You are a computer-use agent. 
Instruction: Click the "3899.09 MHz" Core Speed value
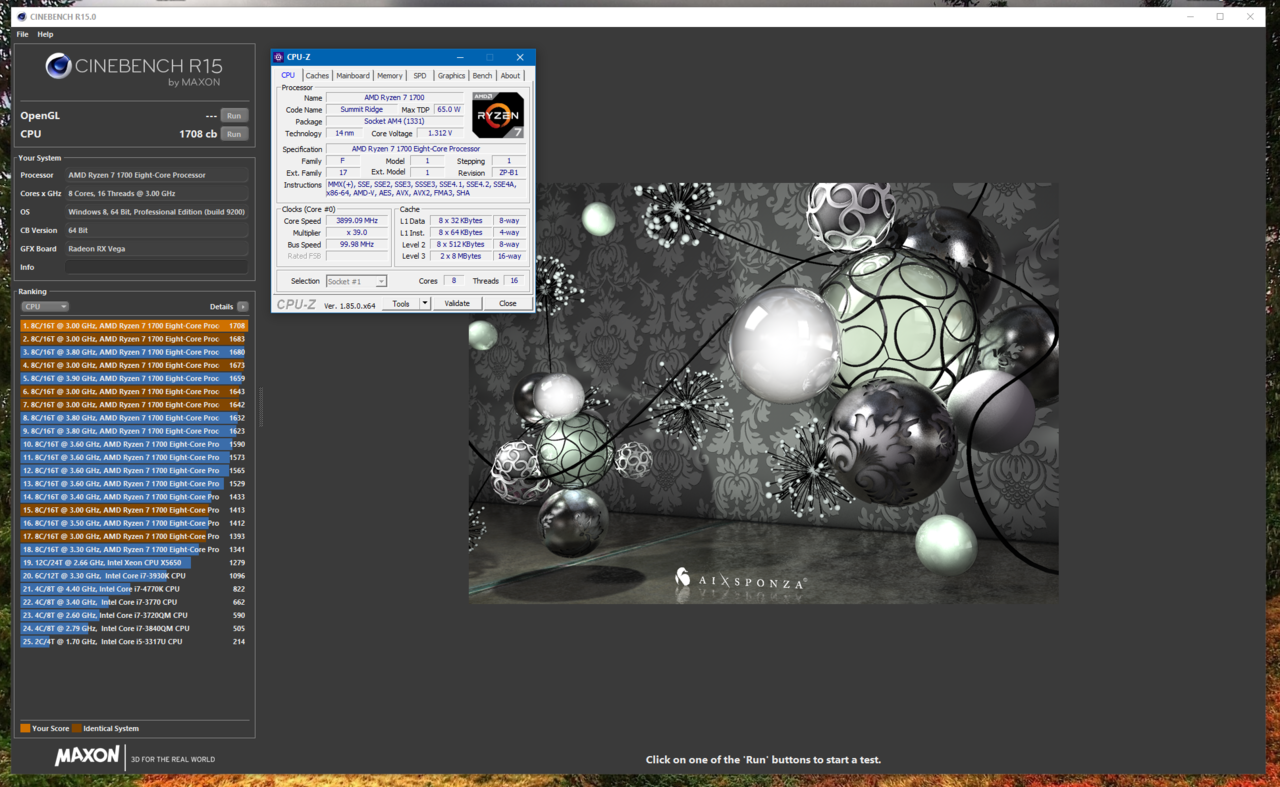357,221
